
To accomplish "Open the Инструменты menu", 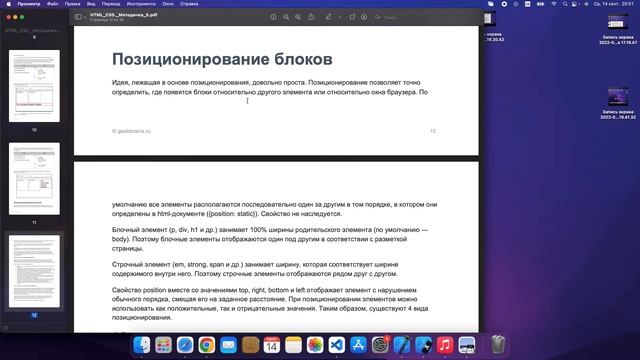I will (x=141, y=4).
